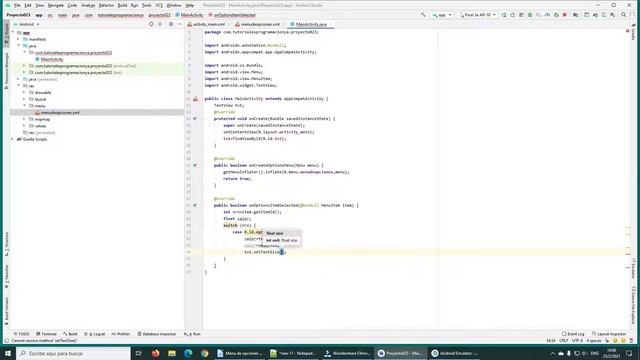Open the Navigate menu

(x=56, y=5)
